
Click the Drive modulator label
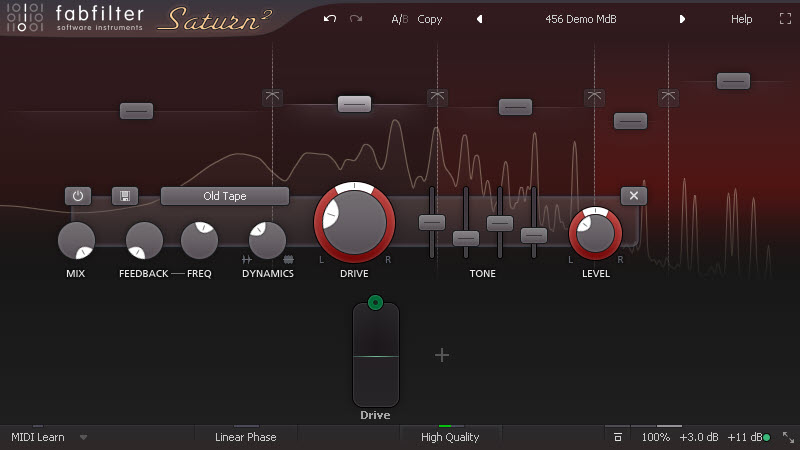pos(376,415)
